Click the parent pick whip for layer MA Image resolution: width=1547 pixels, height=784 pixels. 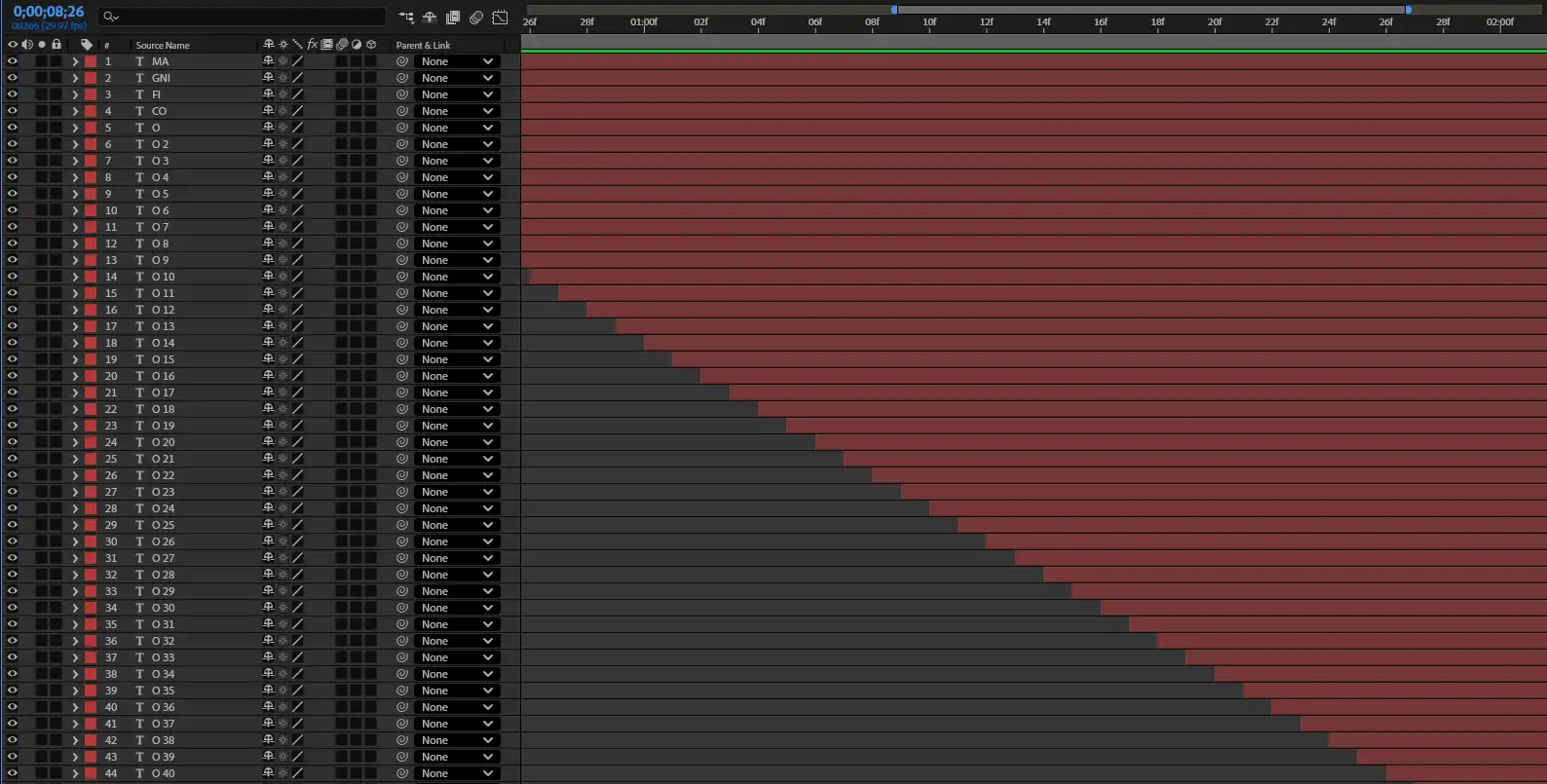(x=401, y=61)
